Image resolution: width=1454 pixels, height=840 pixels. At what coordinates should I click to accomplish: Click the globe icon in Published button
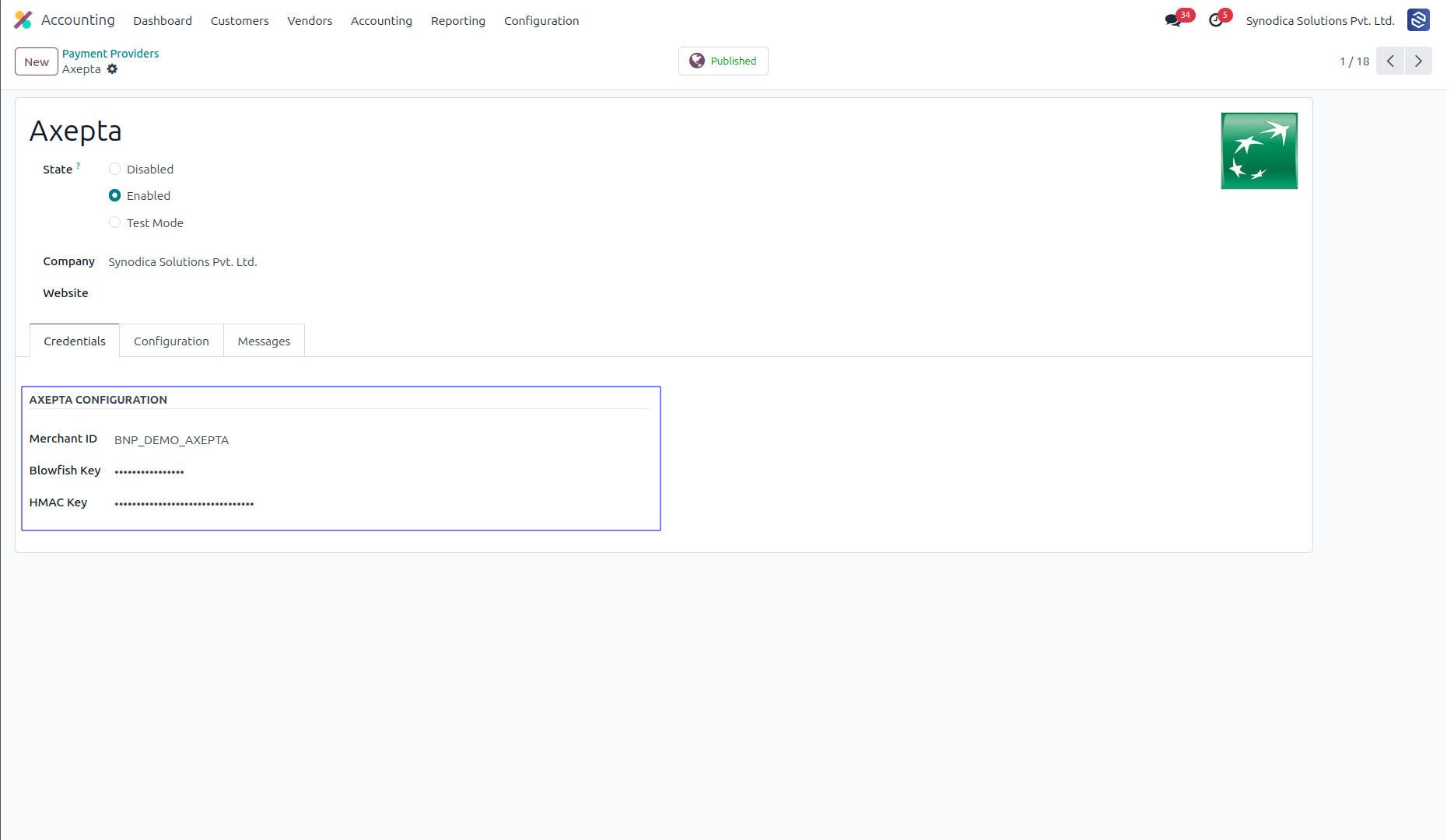(697, 61)
